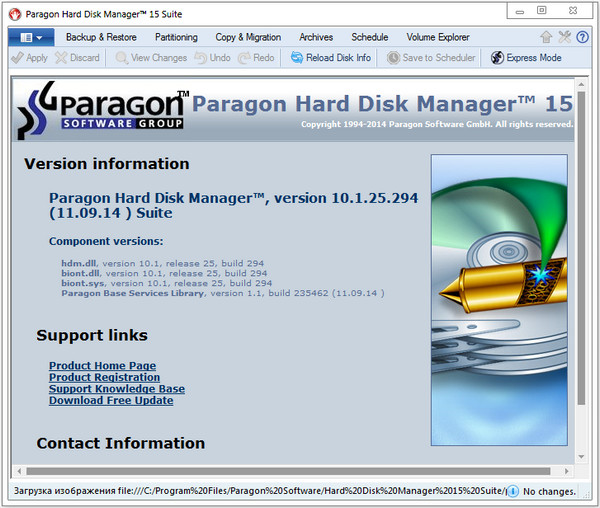
Task: Open the Schedule menu
Action: pyautogui.click(x=369, y=37)
